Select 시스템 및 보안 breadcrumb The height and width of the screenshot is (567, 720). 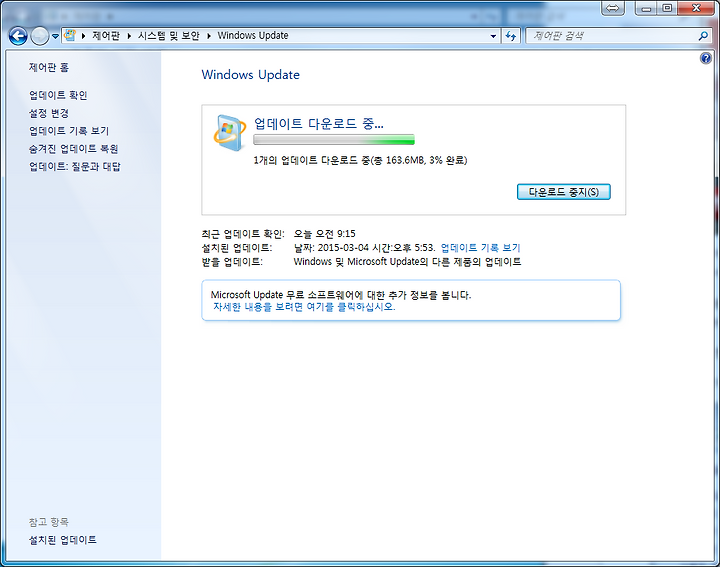[169, 35]
